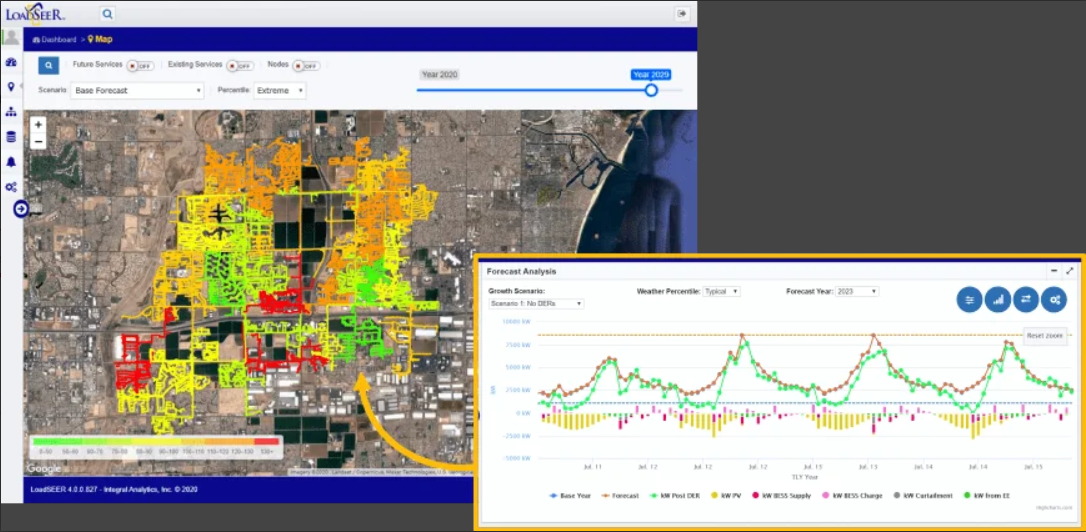Click the green 0-50 legend color segment
1086x532 pixels.
(46, 441)
